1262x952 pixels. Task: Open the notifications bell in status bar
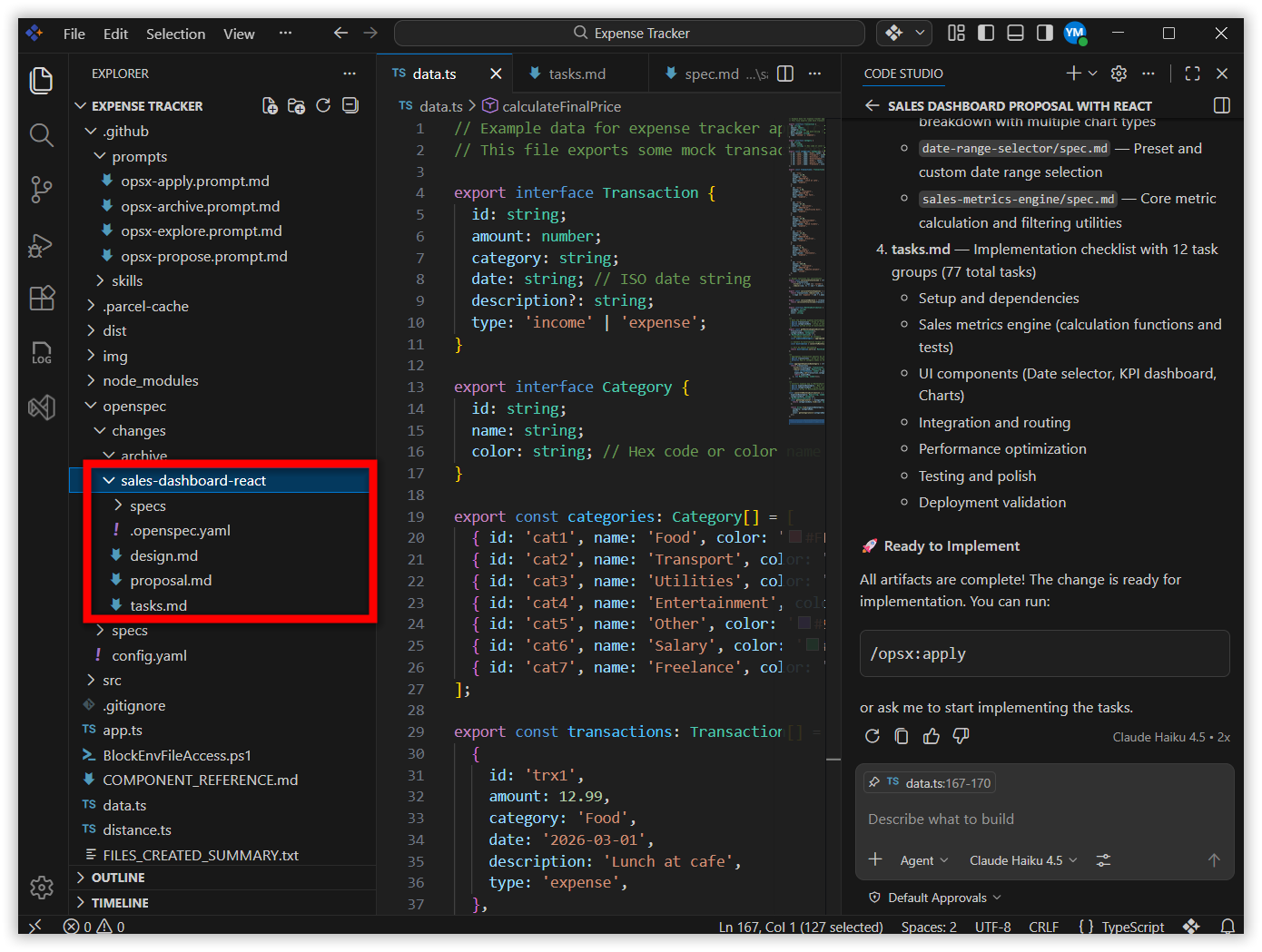click(1227, 927)
